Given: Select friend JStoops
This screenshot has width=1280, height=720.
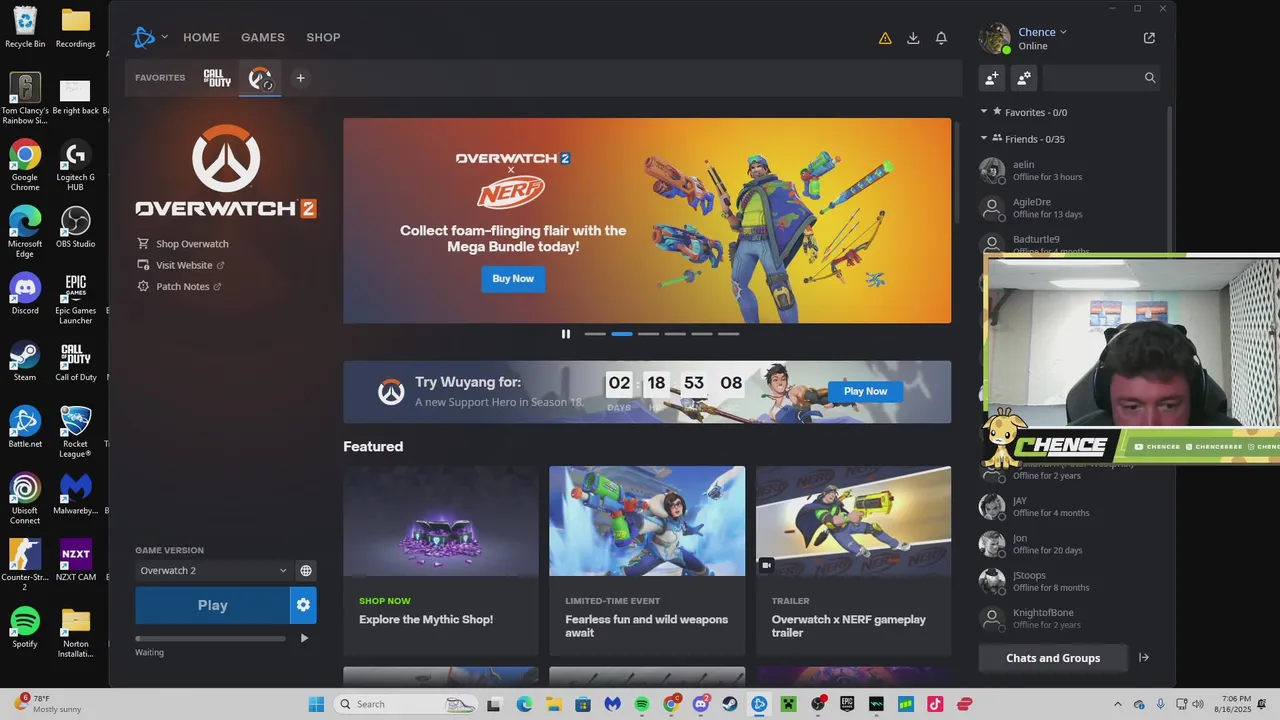Looking at the screenshot, I should tap(1068, 581).
